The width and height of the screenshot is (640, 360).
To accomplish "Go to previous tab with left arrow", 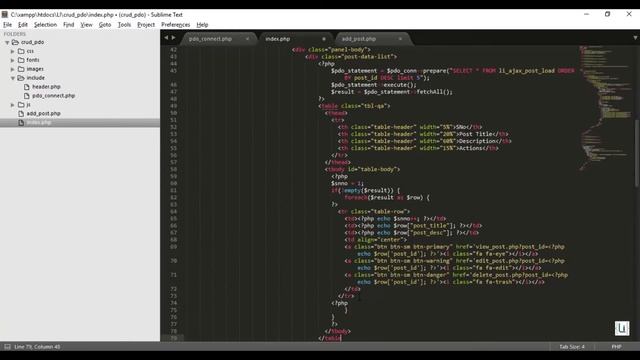I will click(166, 38).
